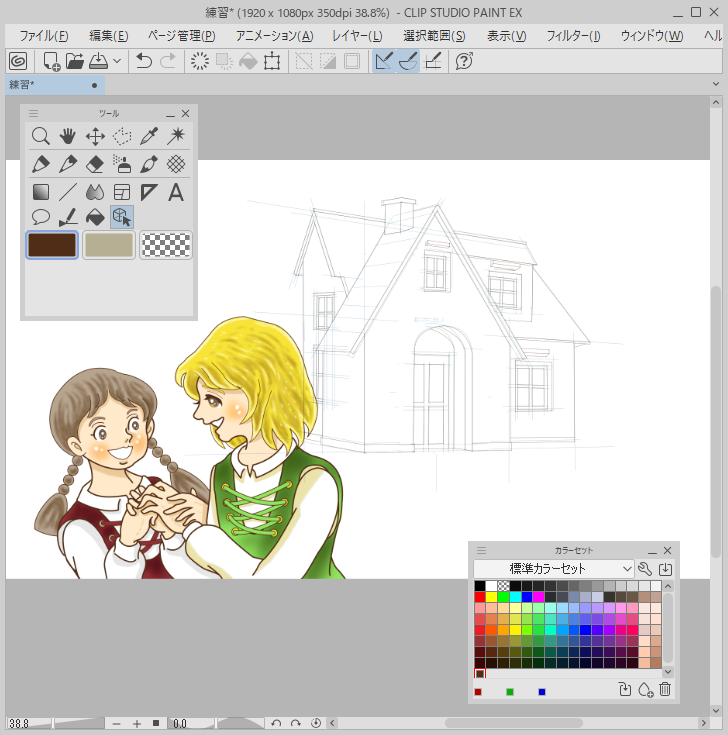Select the beige sub color swatch

[109, 245]
